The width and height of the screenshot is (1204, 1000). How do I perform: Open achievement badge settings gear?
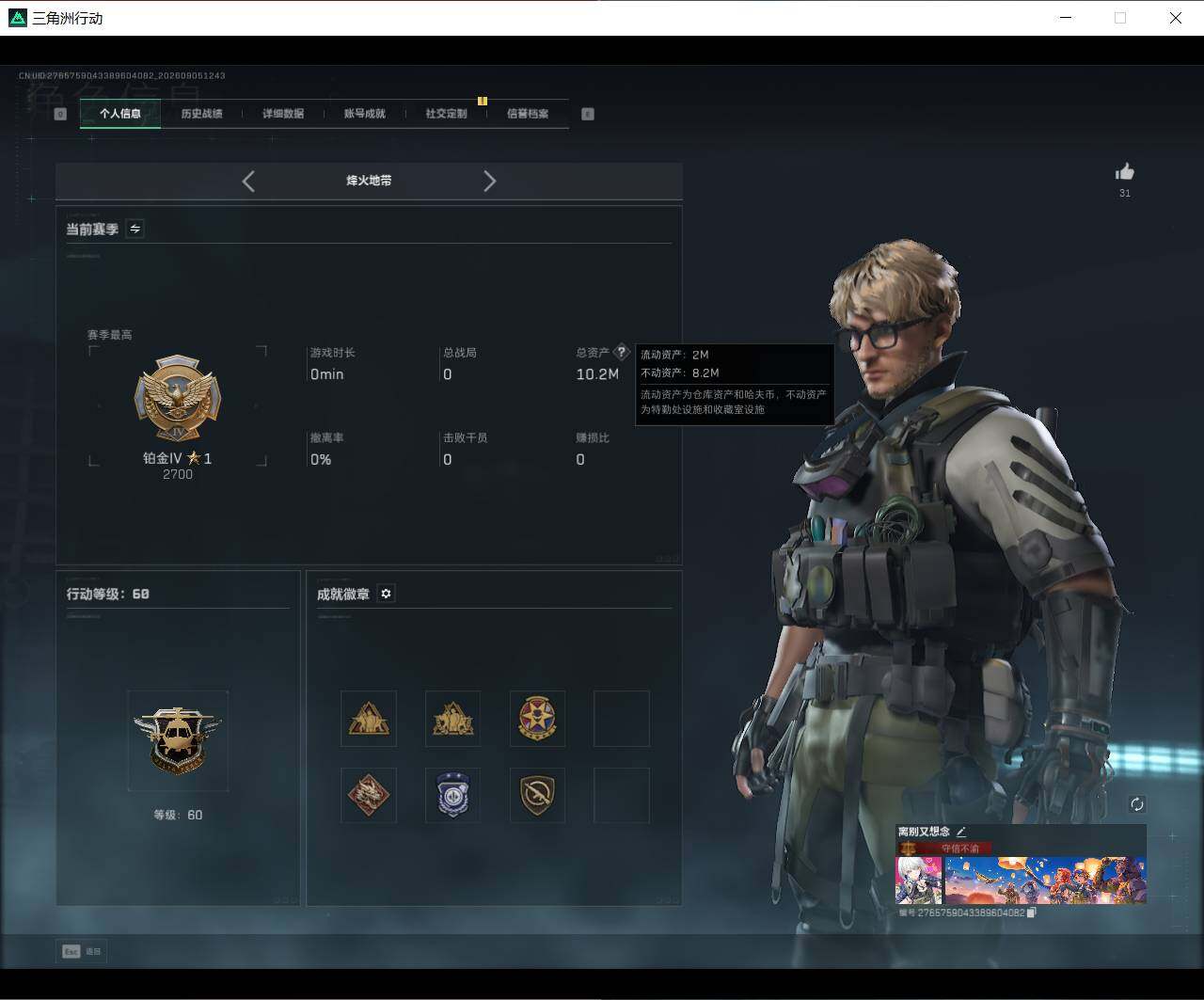(386, 594)
